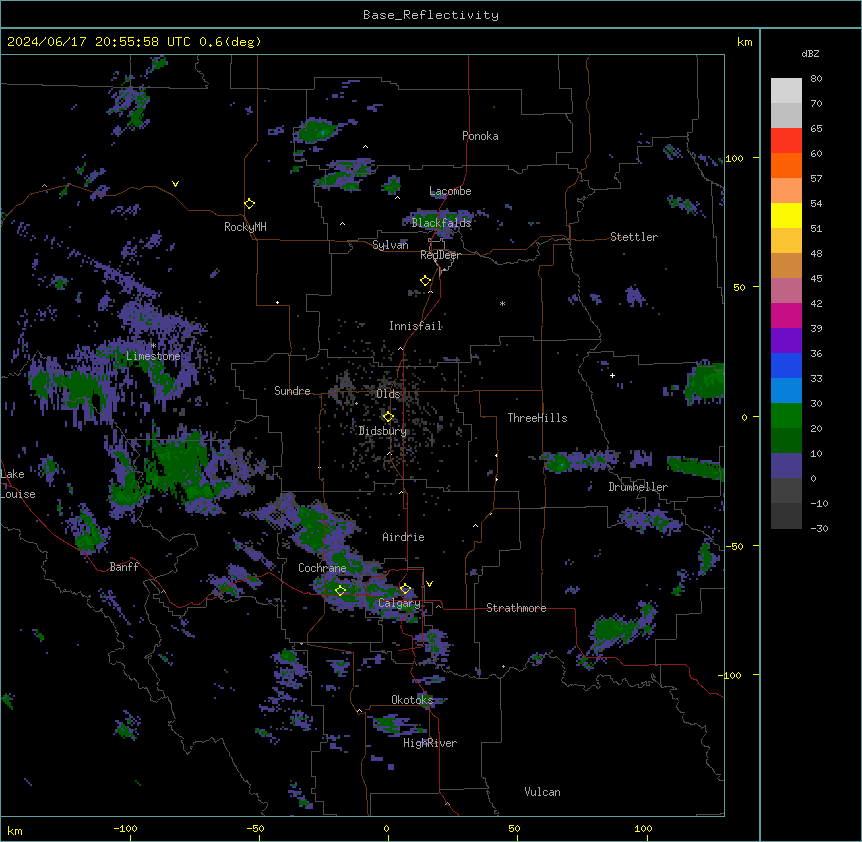
Task: Click the white asterisk east of Innisfail
Action: click(x=502, y=303)
